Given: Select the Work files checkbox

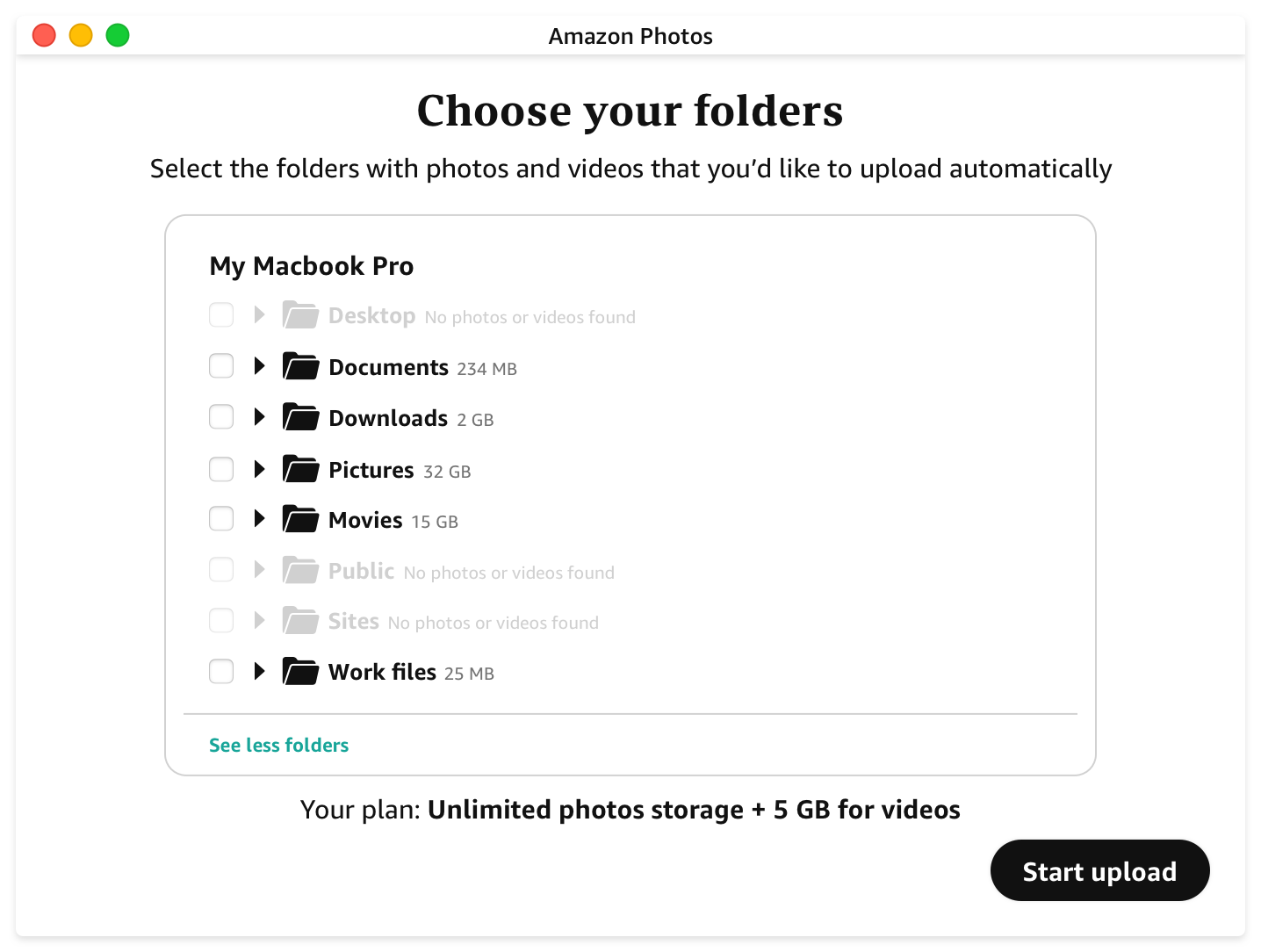Looking at the screenshot, I should pos(221,672).
